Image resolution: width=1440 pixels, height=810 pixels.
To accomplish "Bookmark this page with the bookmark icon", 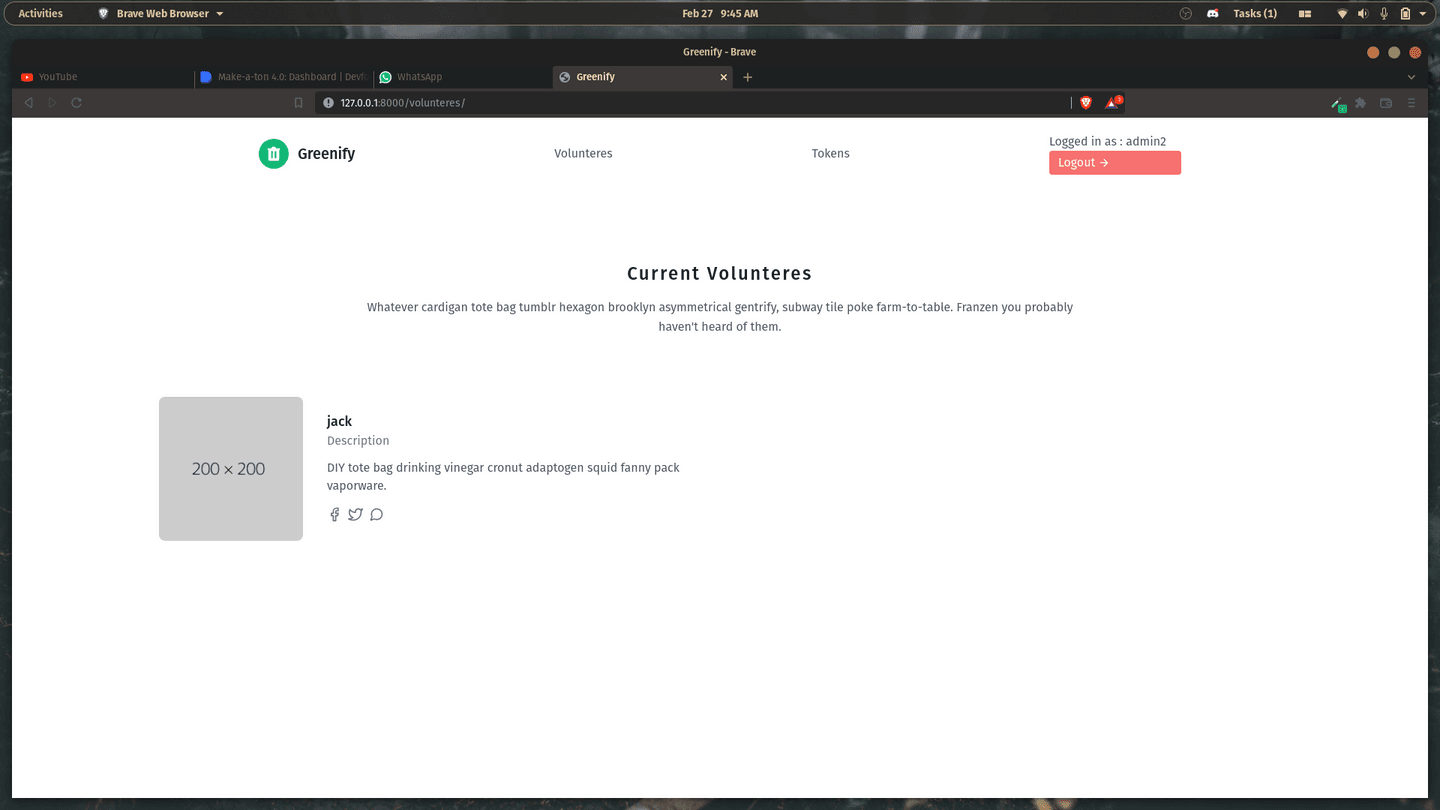I will 298,103.
